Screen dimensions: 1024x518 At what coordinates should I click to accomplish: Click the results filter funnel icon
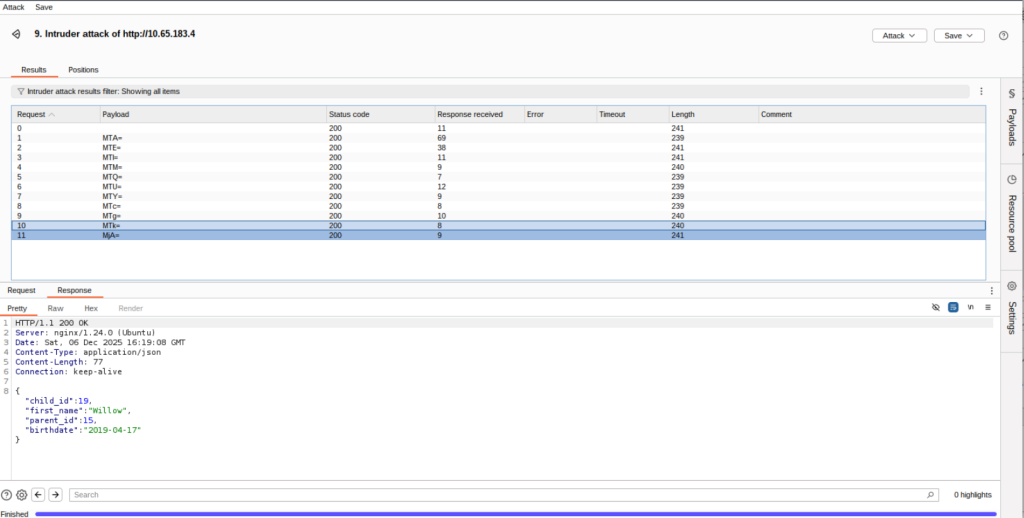21,91
